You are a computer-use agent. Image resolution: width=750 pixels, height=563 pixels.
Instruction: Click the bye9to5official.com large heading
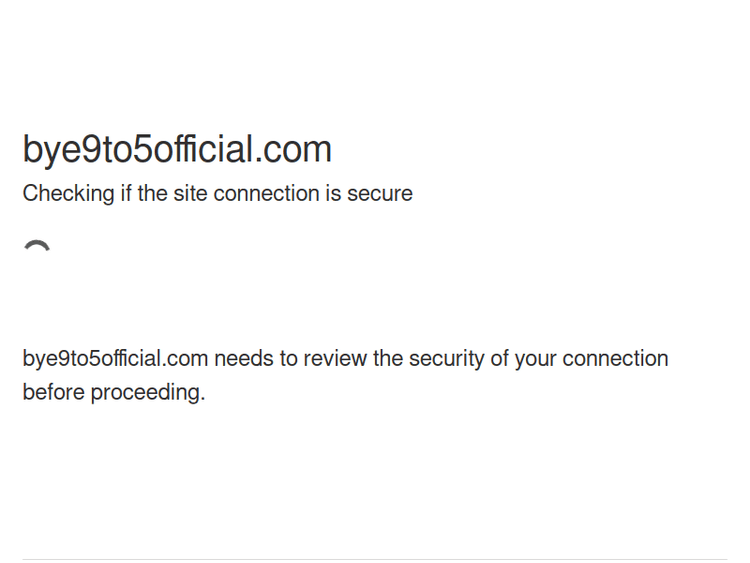tap(177, 149)
